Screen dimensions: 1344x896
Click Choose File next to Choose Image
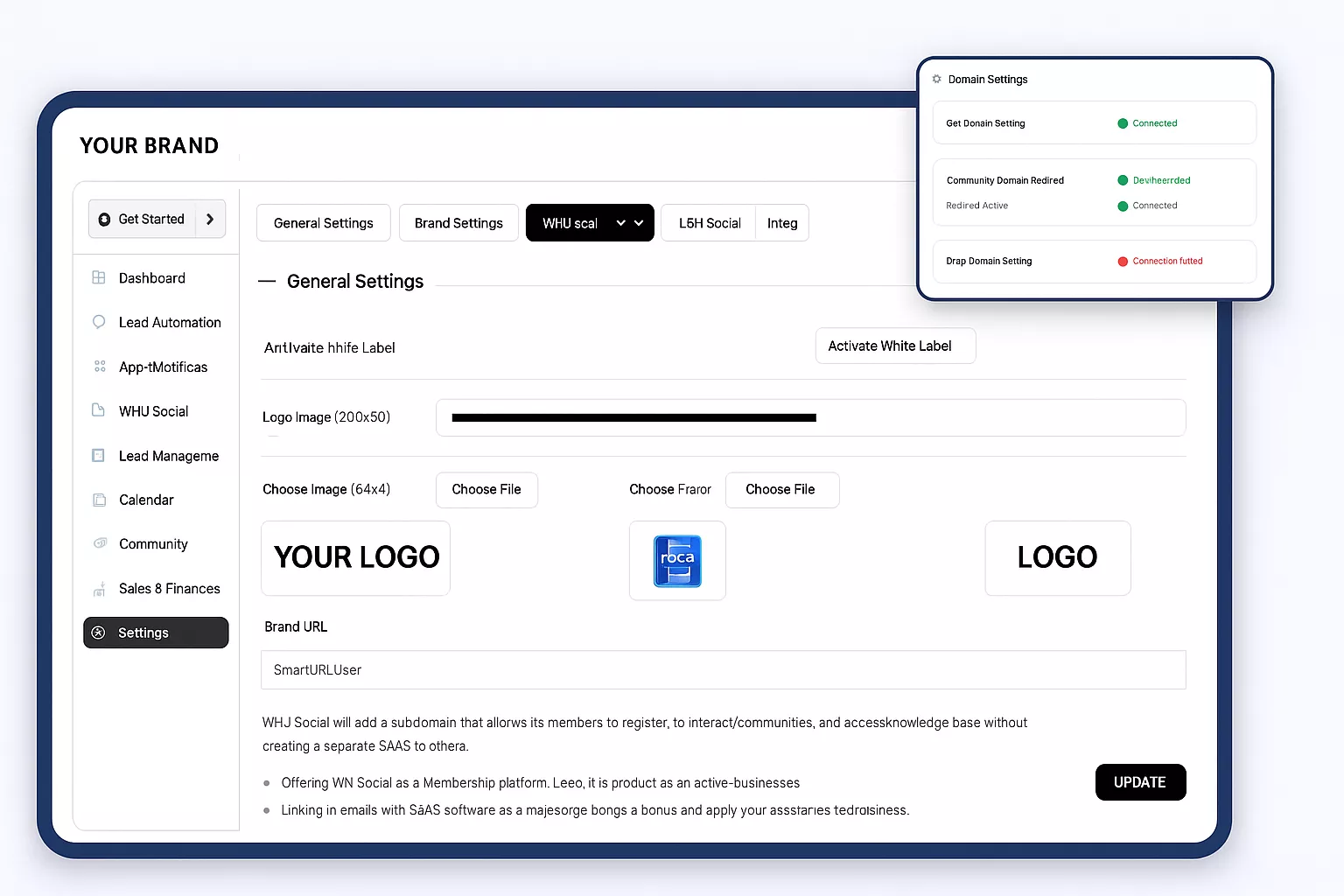(486, 490)
